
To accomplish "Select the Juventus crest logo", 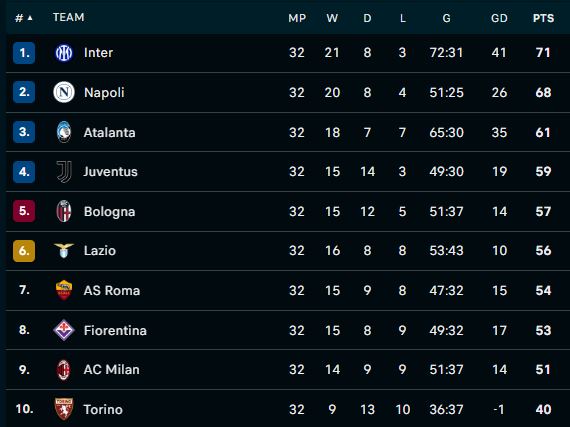I will (x=64, y=172).
